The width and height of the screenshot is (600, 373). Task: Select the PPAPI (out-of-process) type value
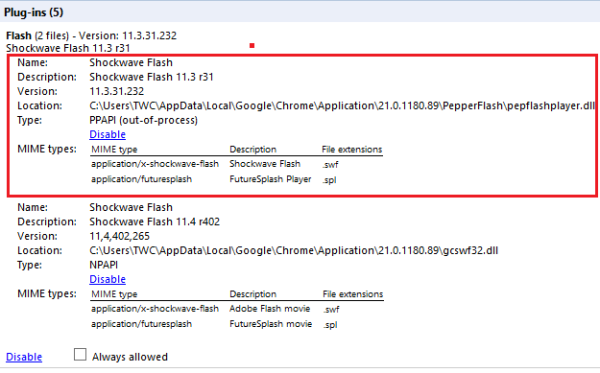(143, 120)
